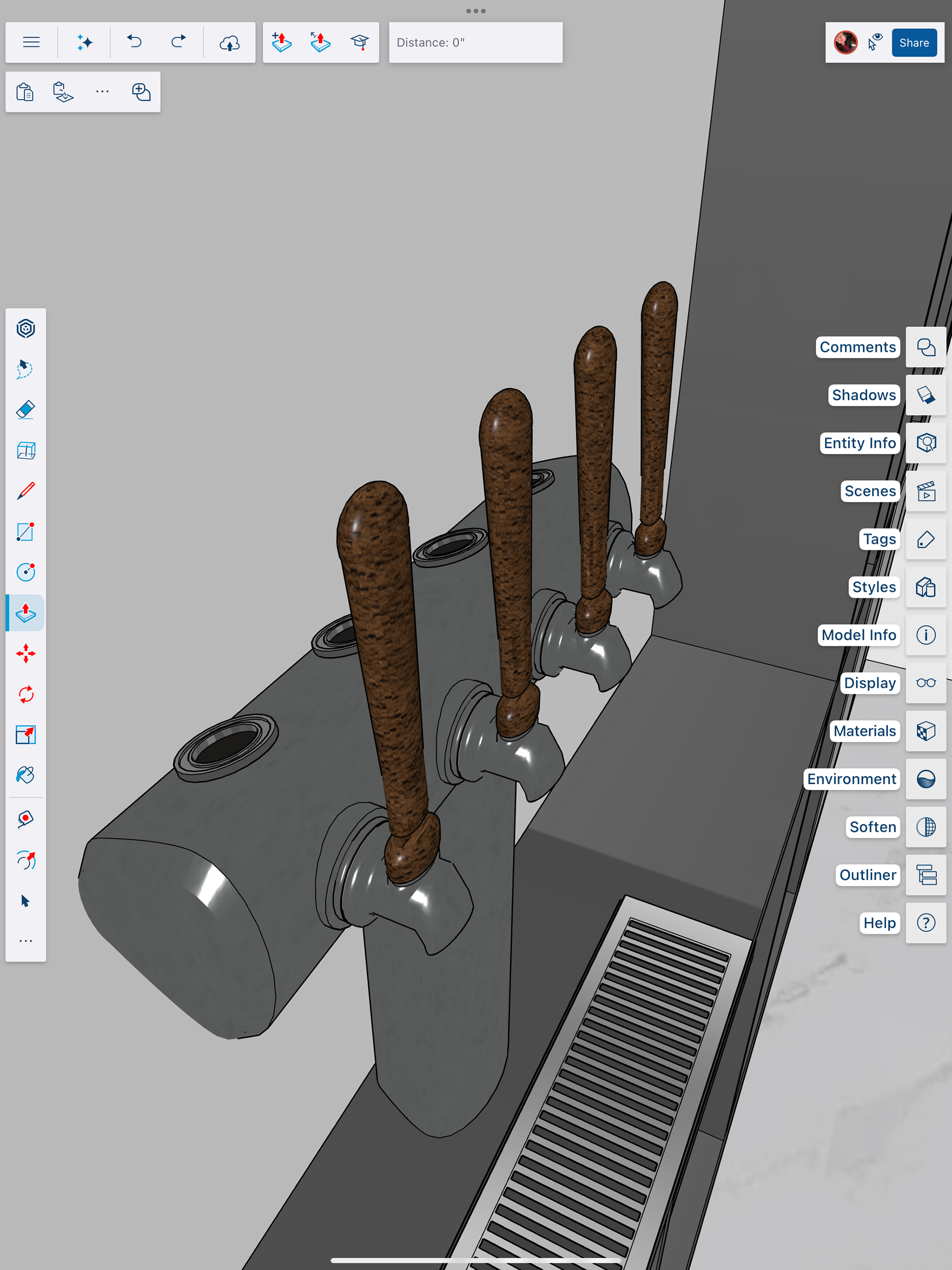Open the hamburger main menu
Viewport: 952px width, 1270px height.
click(32, 43)
